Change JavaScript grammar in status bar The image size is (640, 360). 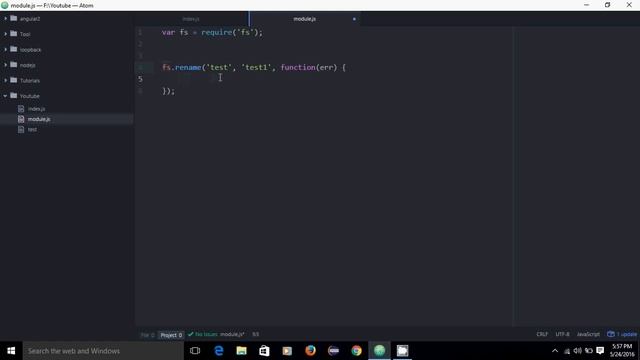pos(588,334)
